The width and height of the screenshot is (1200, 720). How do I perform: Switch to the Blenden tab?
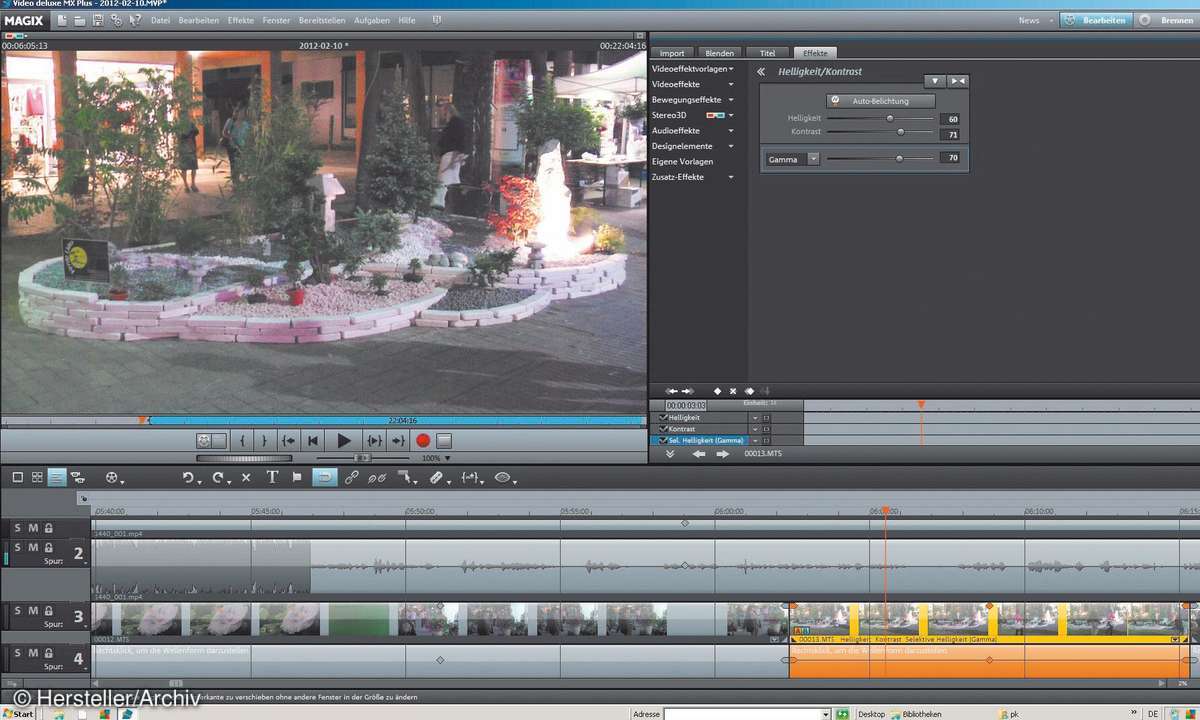tap(719, 53)
